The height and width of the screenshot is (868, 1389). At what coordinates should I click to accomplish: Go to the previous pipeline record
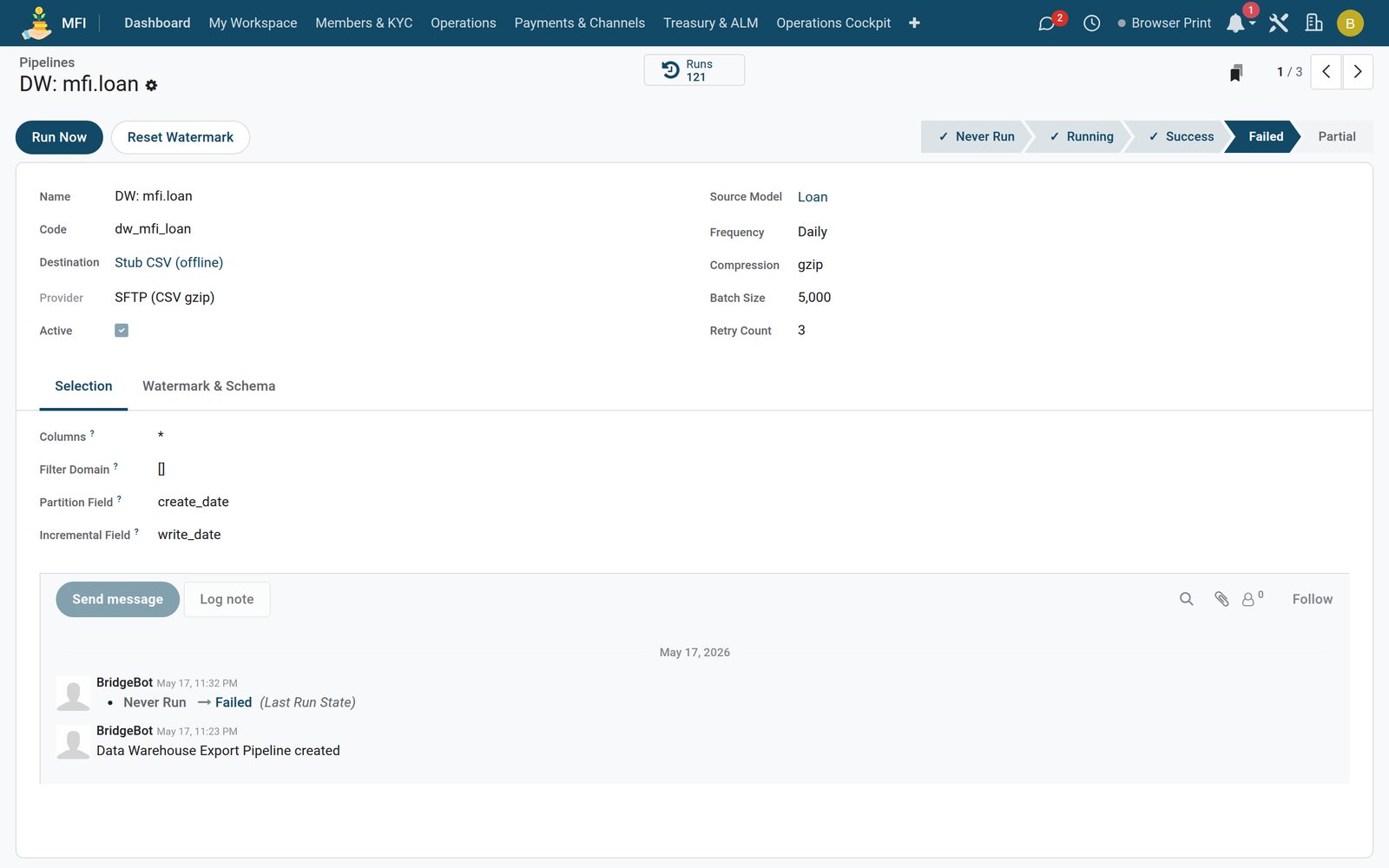tap(1326, 72)
